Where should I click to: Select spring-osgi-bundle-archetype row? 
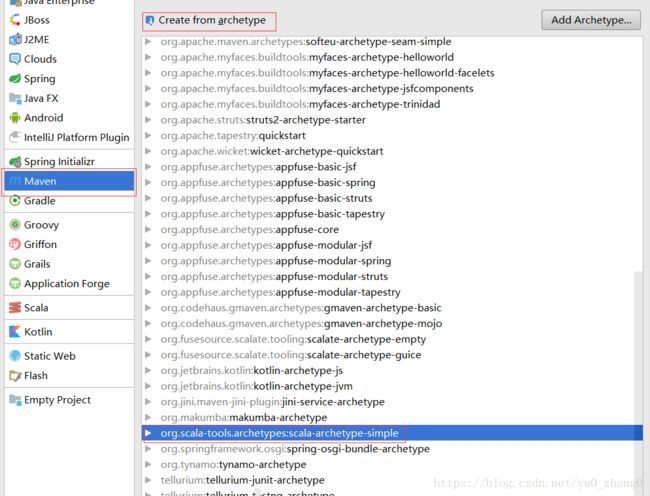click(392, 449)
